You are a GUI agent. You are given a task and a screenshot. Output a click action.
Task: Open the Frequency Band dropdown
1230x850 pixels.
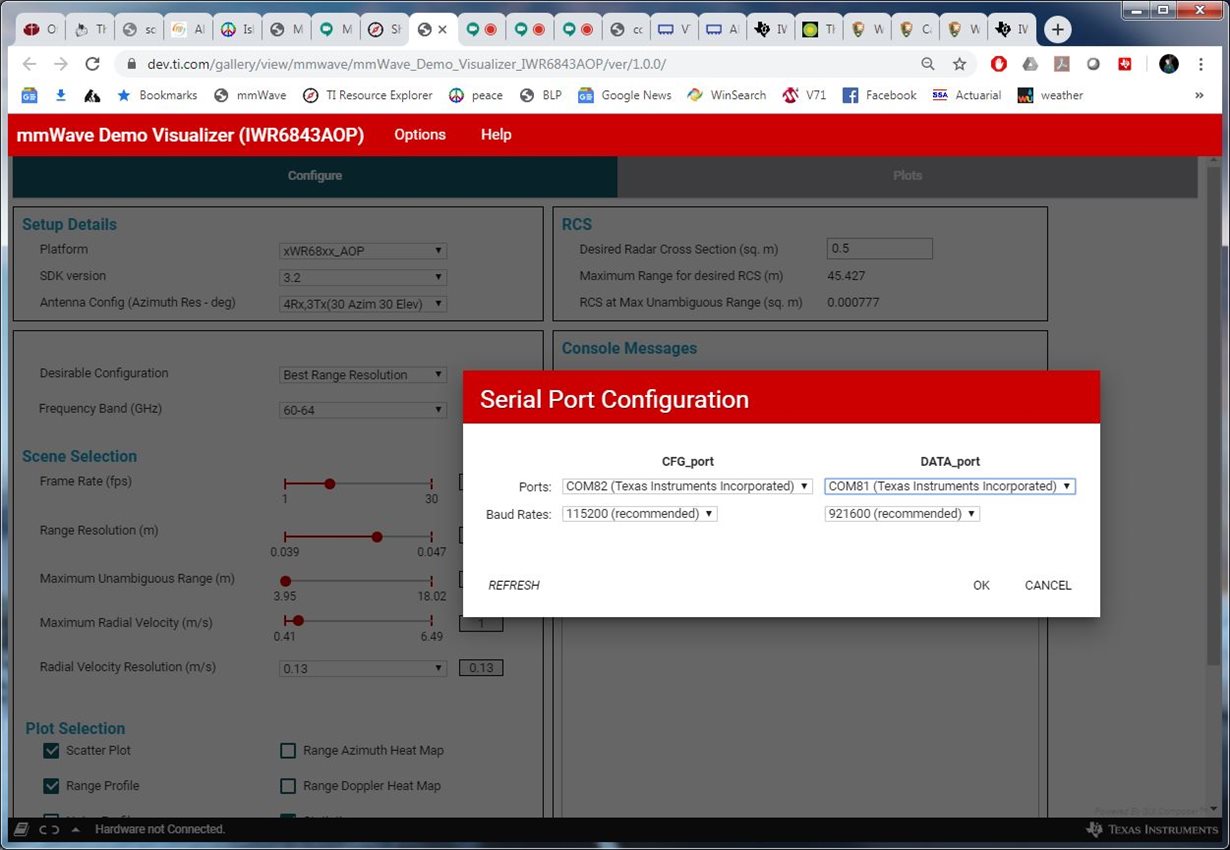[363, 410]
